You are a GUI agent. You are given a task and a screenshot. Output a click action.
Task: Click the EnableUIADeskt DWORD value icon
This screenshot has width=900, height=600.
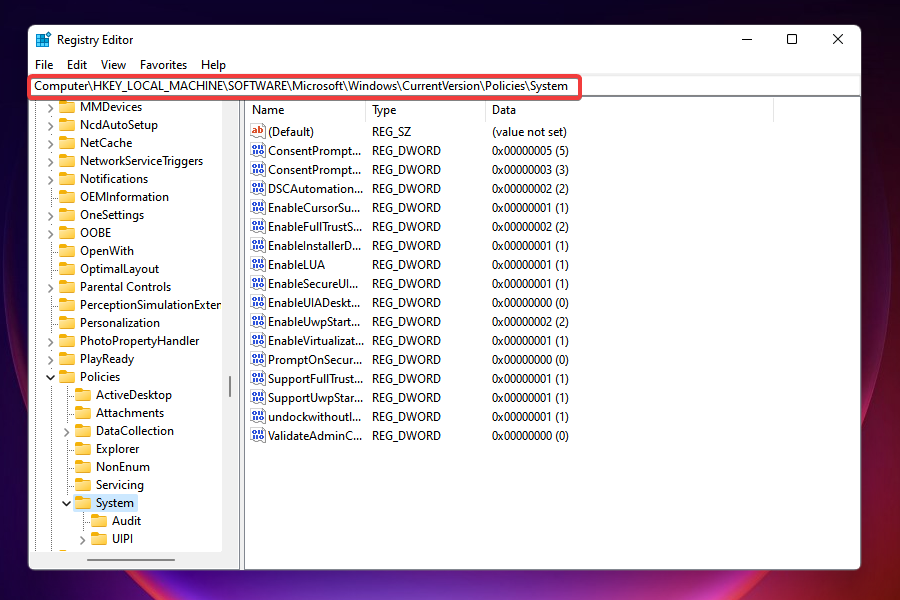258,302
